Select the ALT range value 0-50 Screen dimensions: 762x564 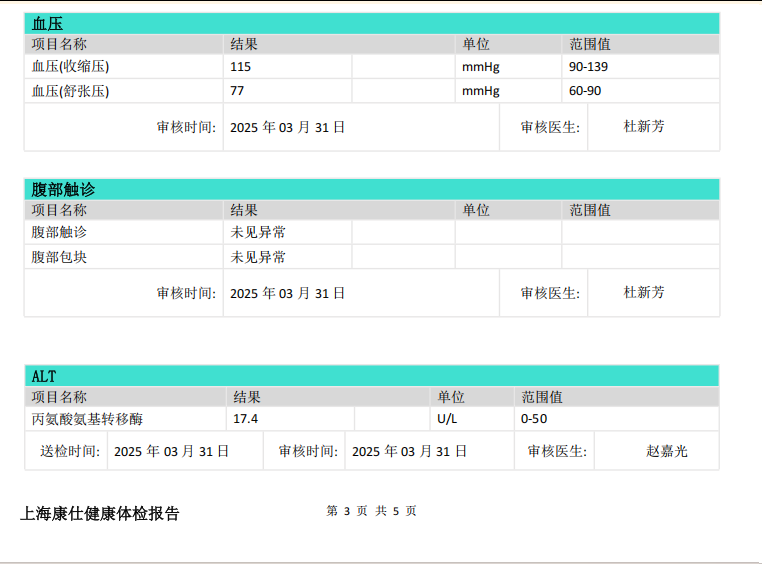point(534,419)
